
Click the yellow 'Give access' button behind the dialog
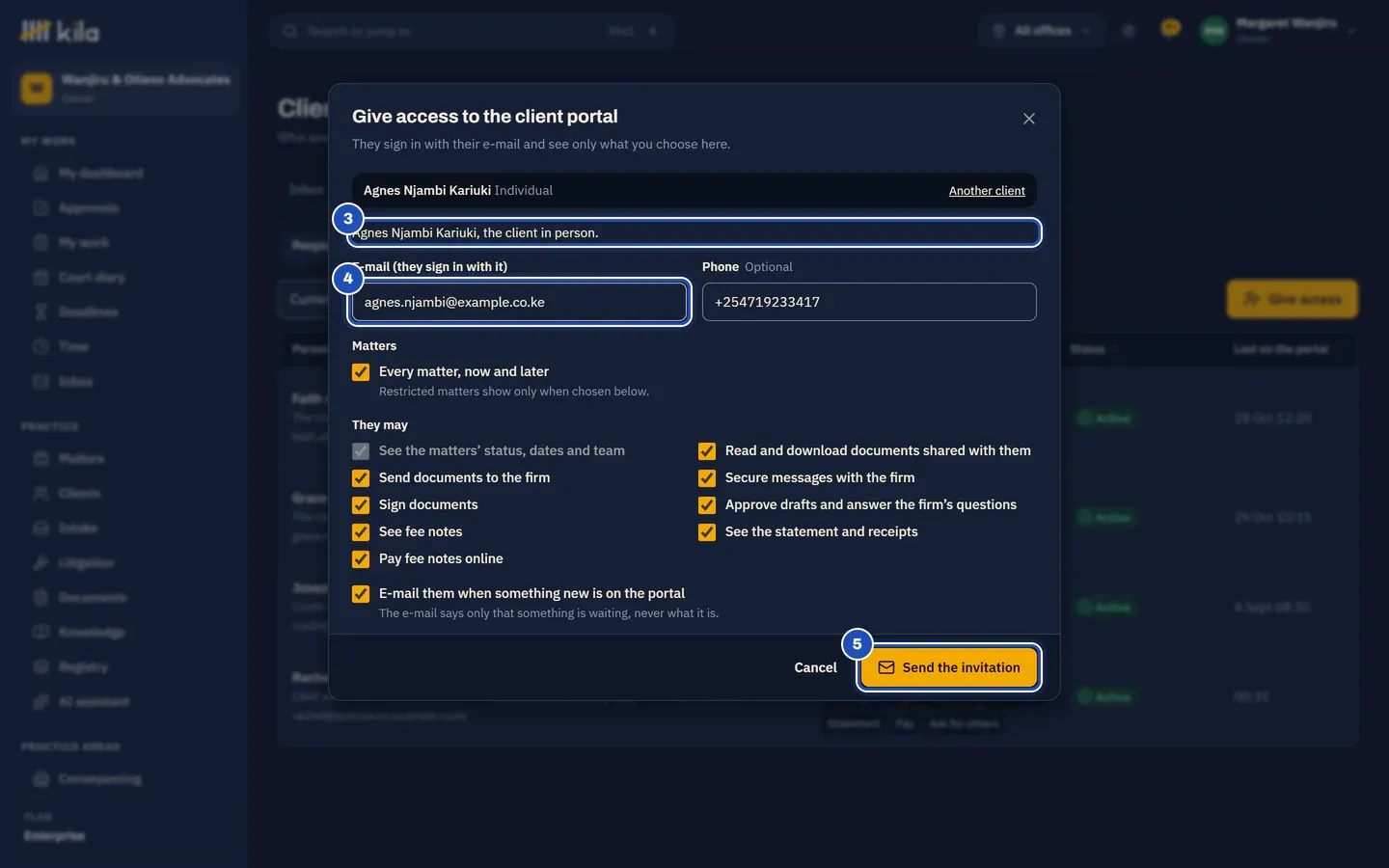point(1293,299)
